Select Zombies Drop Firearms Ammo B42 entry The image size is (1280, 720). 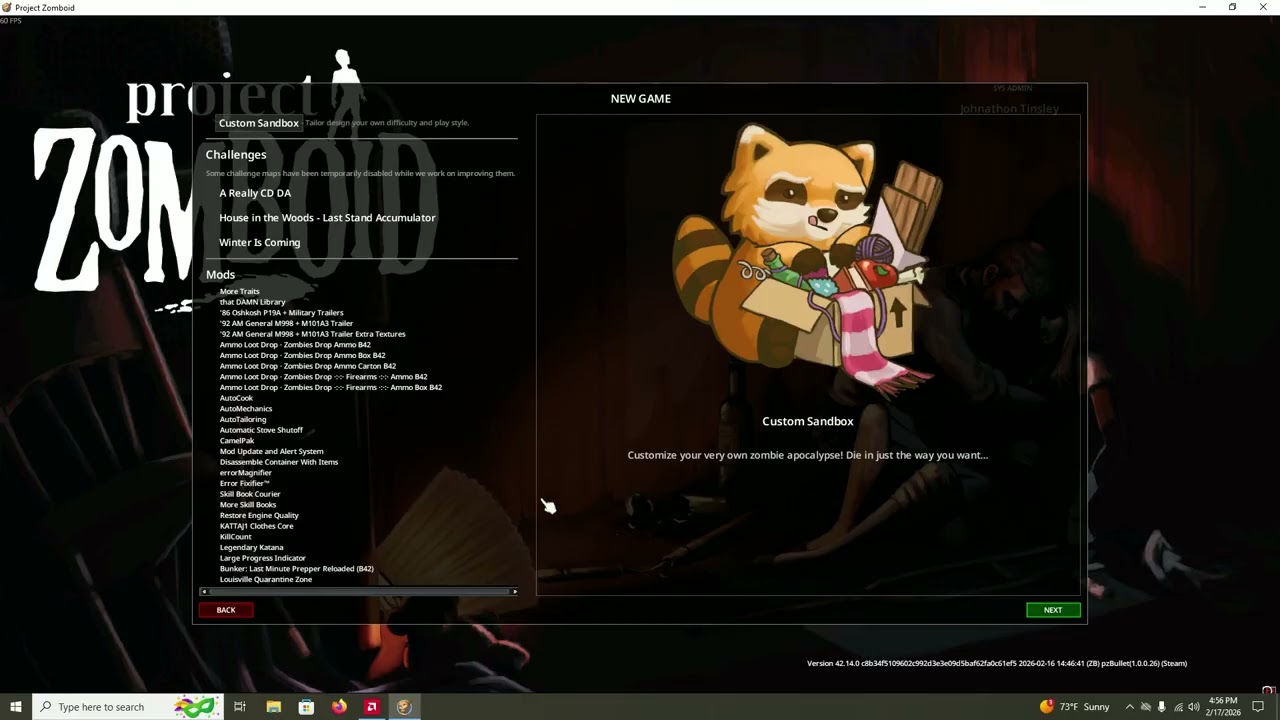(323, 377)
